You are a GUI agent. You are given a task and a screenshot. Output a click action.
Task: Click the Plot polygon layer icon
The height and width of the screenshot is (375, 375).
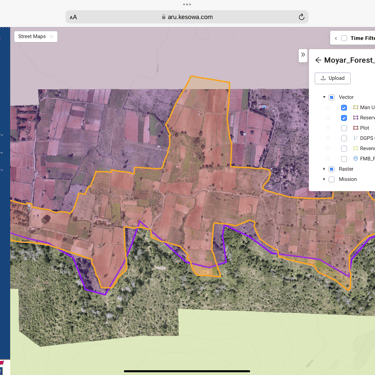point(356,128)
